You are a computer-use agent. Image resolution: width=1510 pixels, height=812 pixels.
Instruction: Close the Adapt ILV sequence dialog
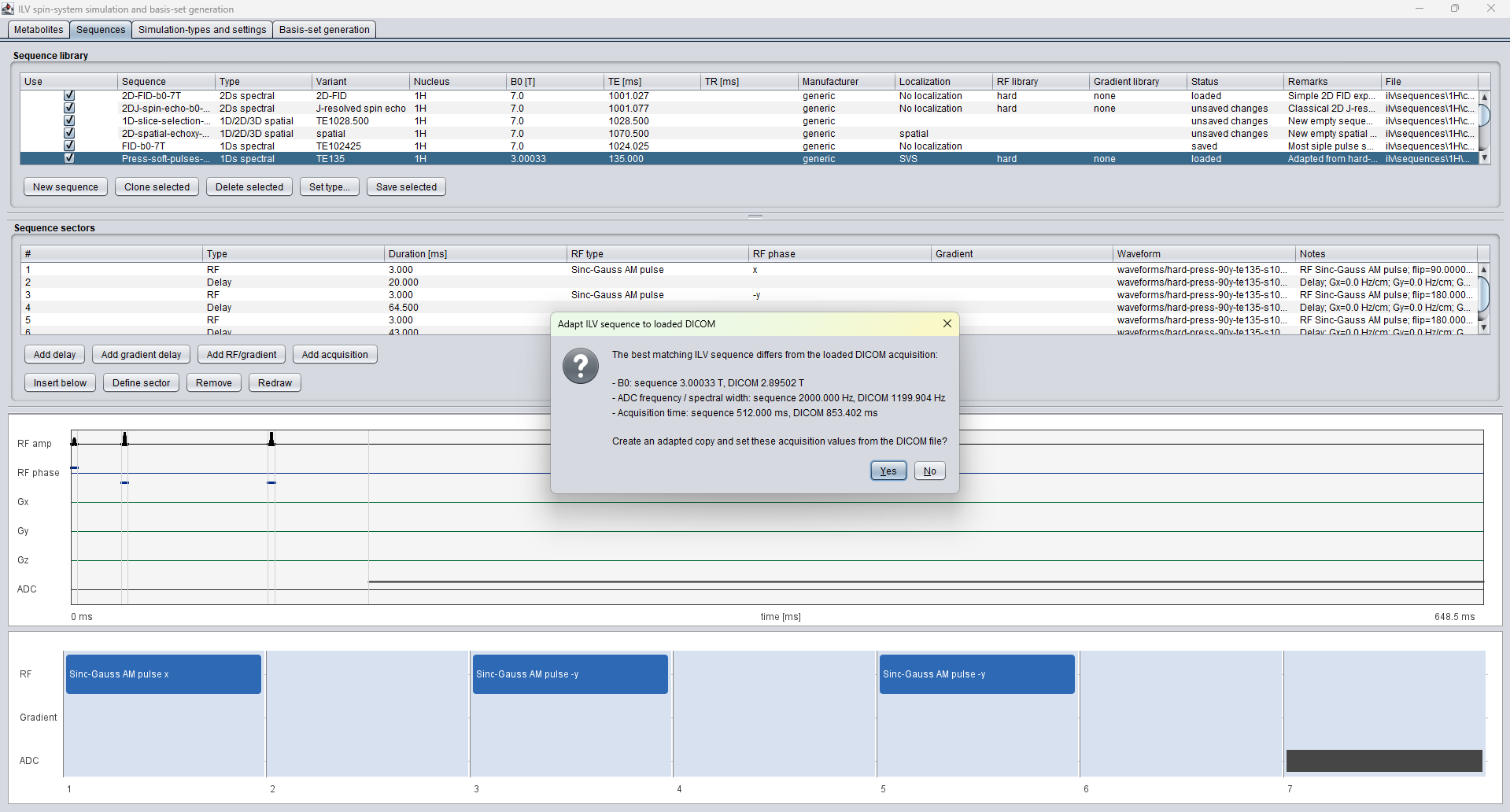[x=947, y=323]
